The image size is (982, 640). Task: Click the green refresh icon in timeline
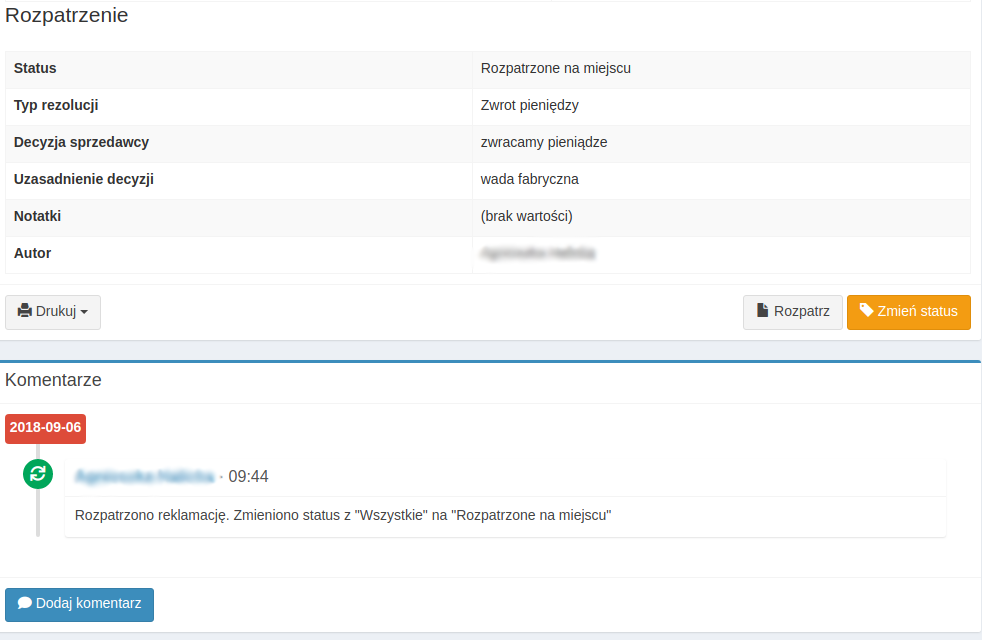(38, 475)
